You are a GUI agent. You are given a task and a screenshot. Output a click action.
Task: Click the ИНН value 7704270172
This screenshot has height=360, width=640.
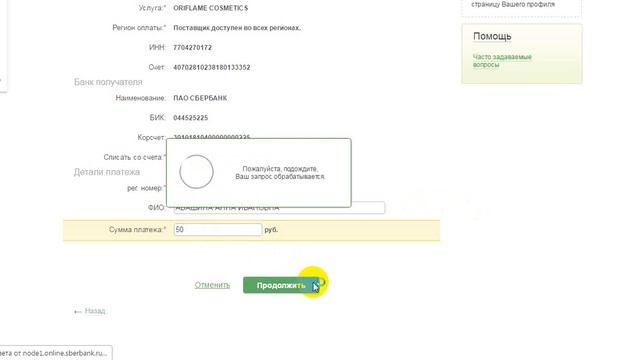tap(192, 47)
